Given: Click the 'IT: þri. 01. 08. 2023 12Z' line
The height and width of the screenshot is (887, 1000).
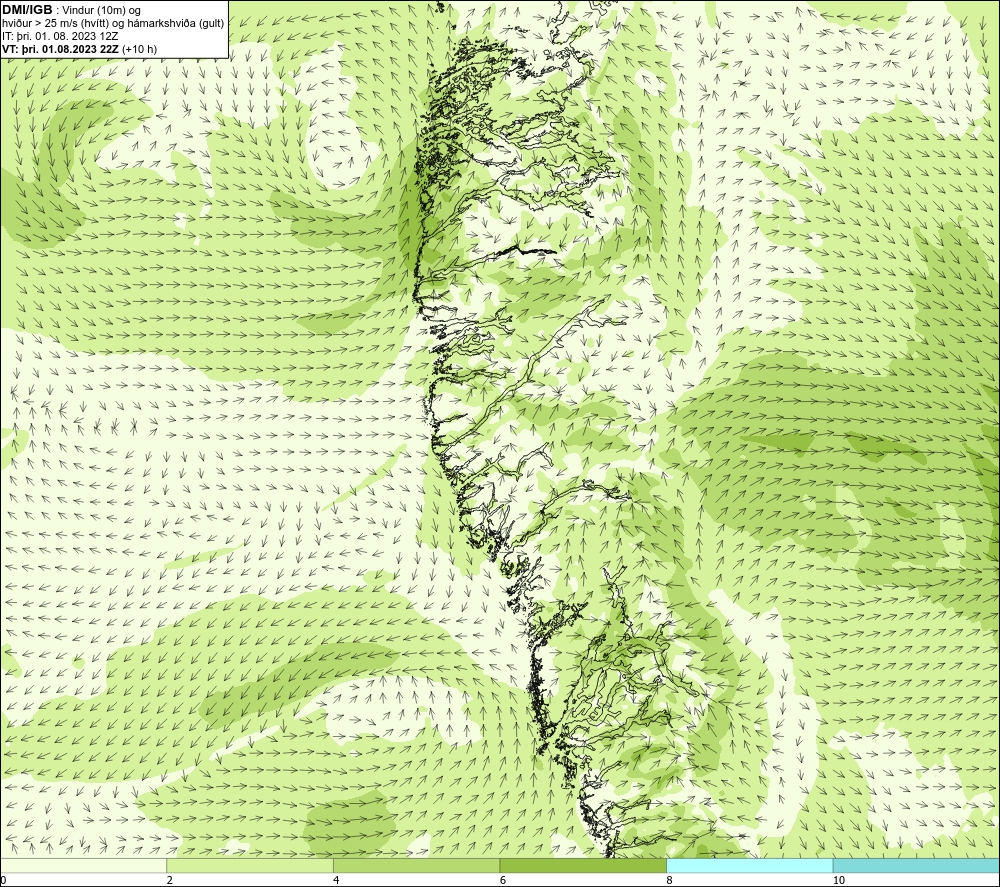Looking at the screenshot, I should pos(61,36).
